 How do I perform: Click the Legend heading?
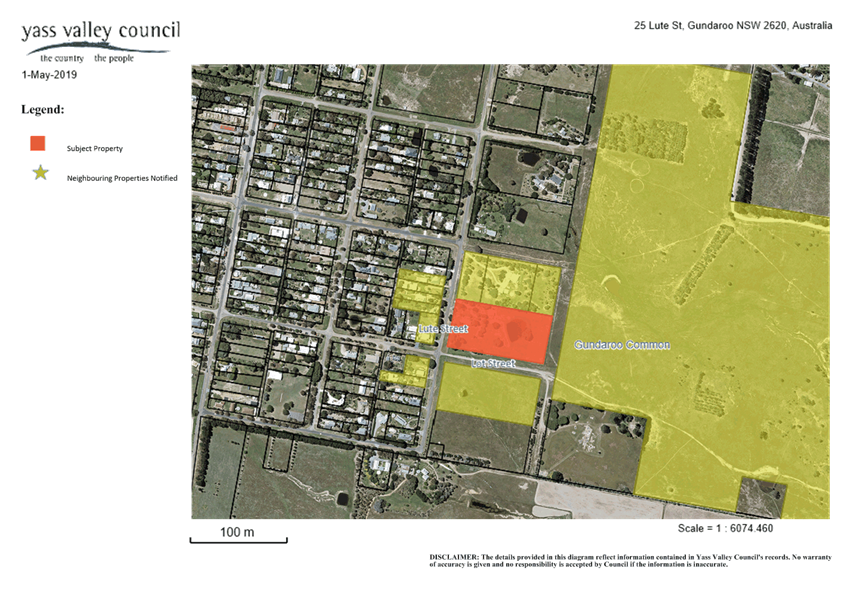point(41,108)
